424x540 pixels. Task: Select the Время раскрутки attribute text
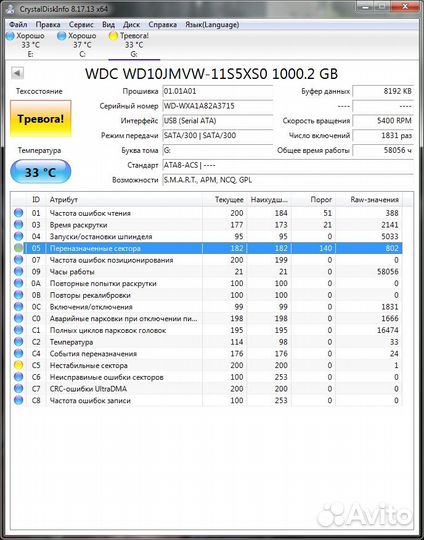pyautogui.click(x=78, y=225)
